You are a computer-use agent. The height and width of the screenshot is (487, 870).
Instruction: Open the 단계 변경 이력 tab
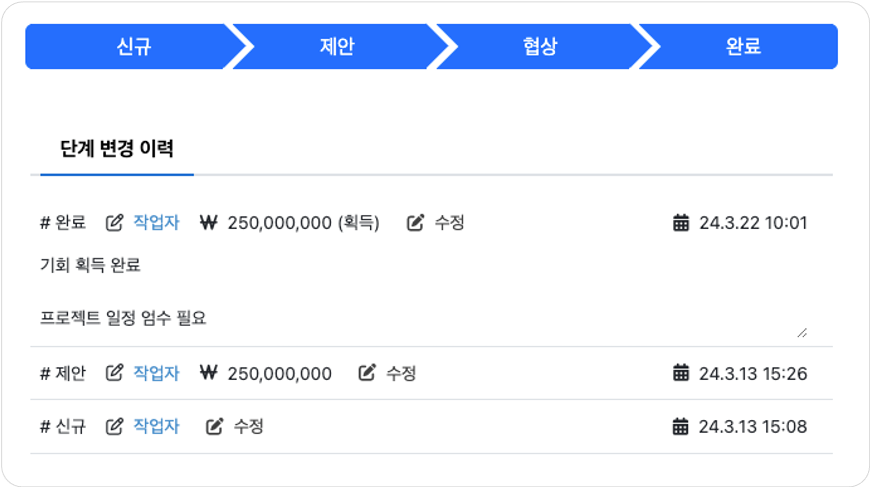click(x=117, y=149)
